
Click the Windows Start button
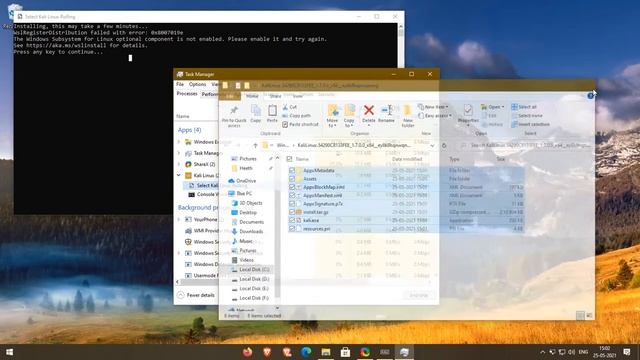click(9, 352)
